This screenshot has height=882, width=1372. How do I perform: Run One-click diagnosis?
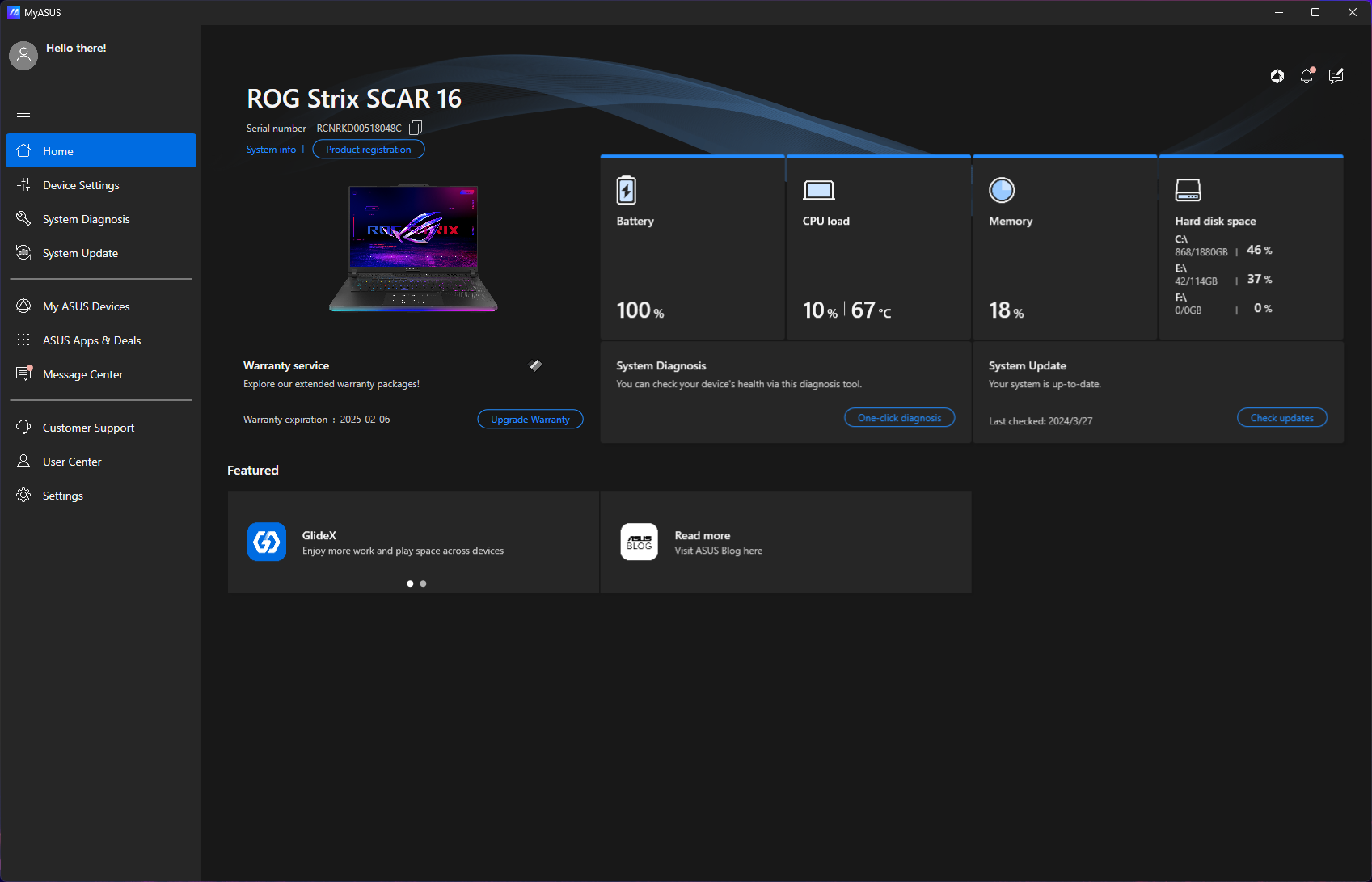pos(900,417)
